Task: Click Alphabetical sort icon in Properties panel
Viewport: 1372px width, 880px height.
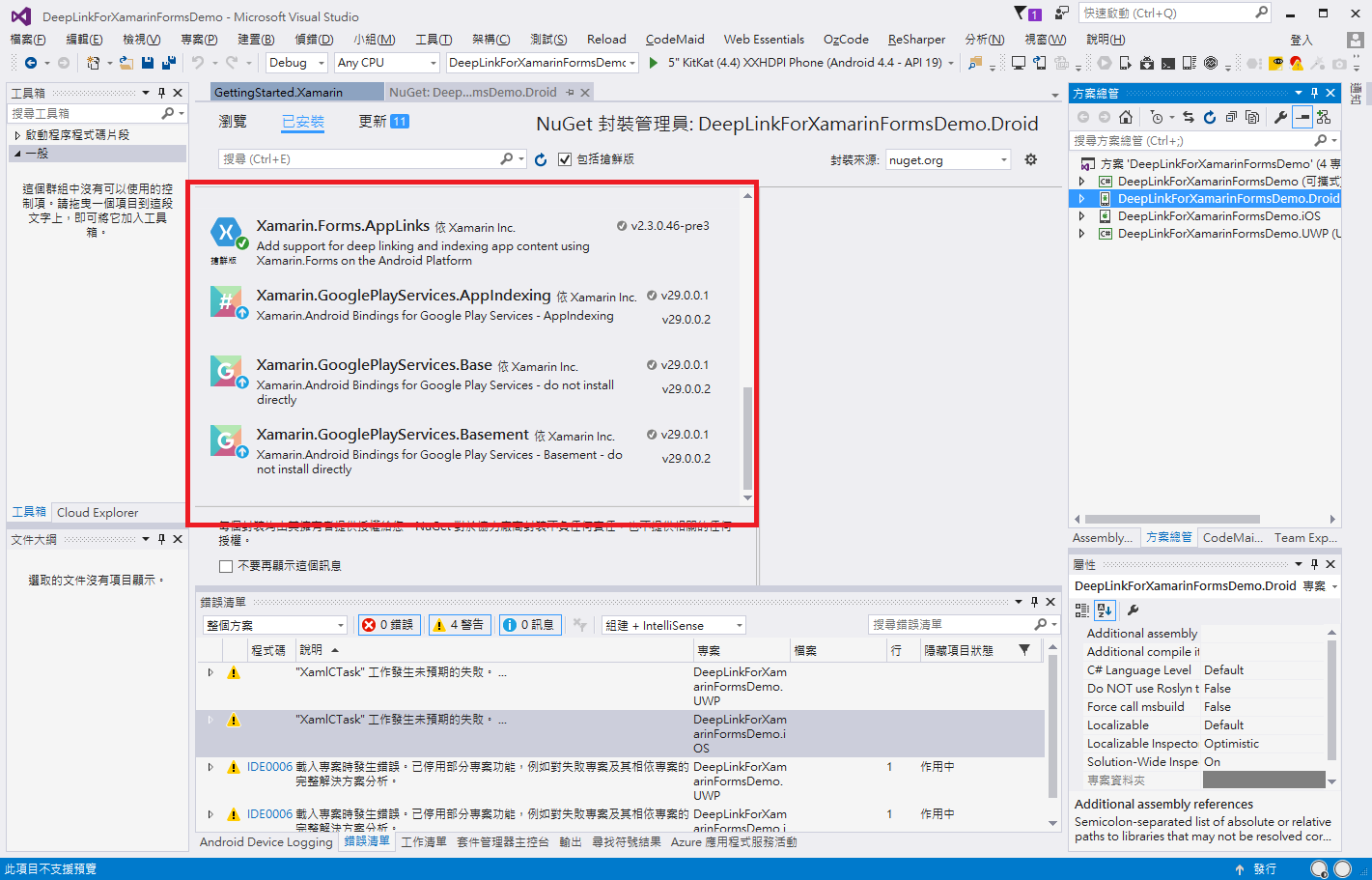Action: click(1105, 610)
